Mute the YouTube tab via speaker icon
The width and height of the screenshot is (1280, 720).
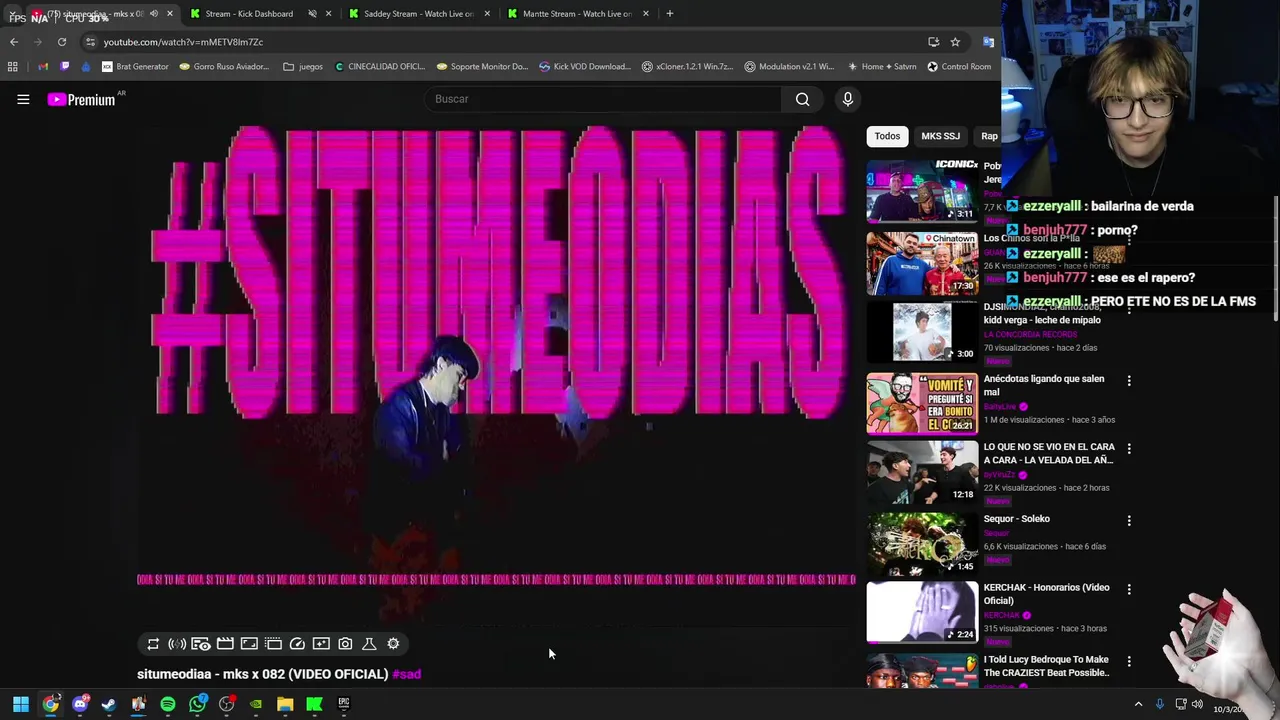(x=153, y=14)
